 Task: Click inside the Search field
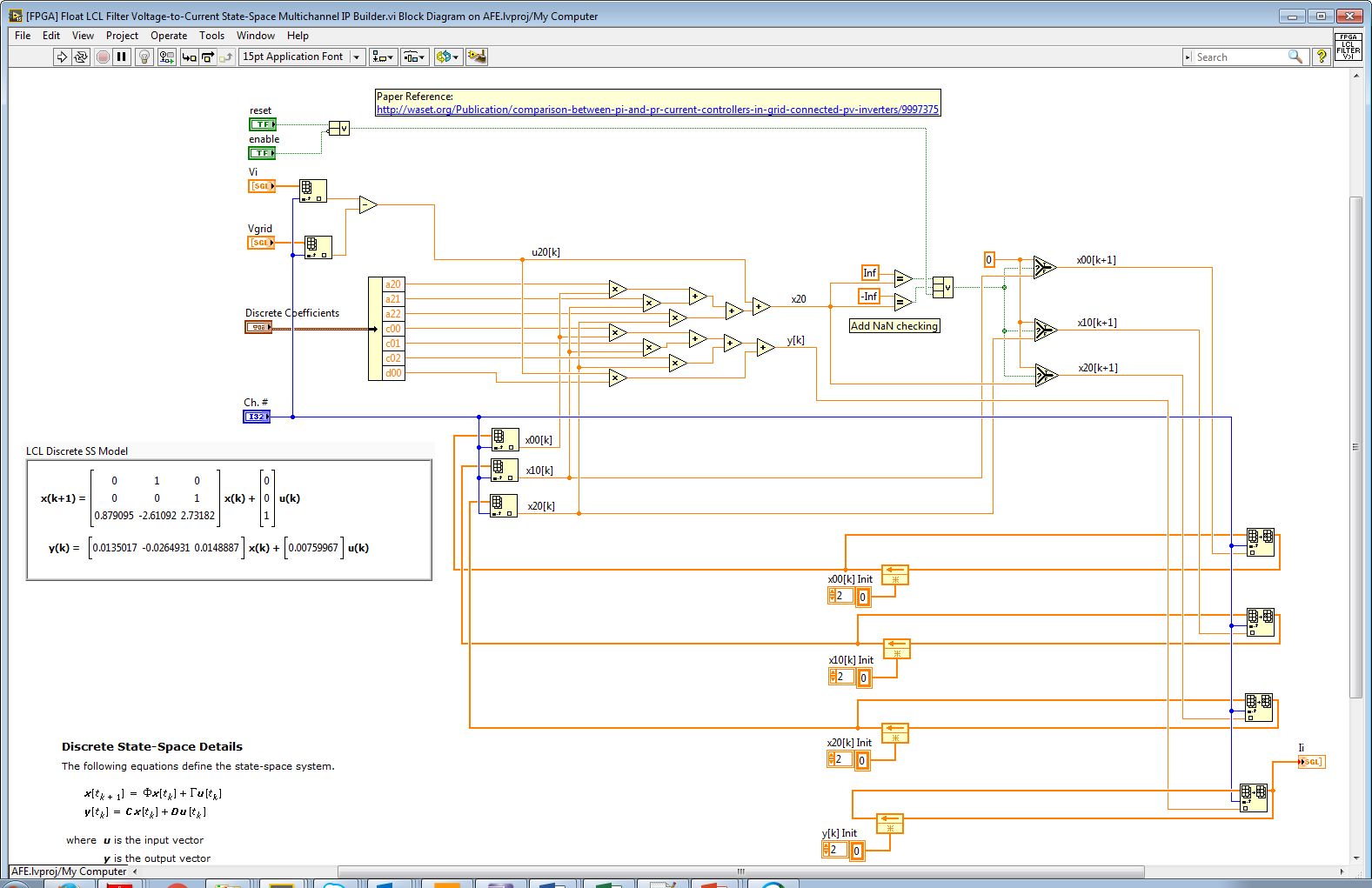(1240, 57)
